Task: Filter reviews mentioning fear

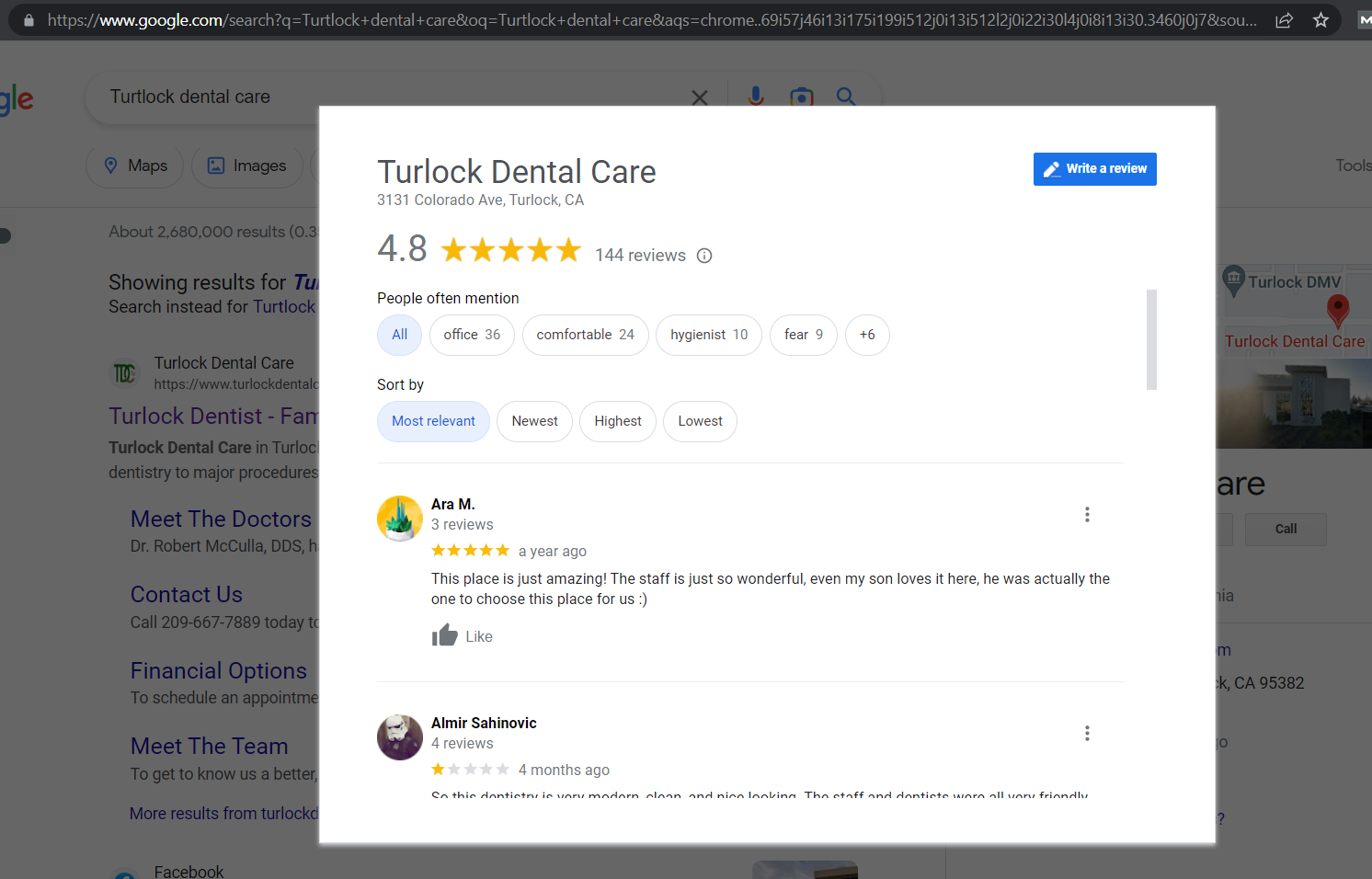Action: (x=804, y=335)
